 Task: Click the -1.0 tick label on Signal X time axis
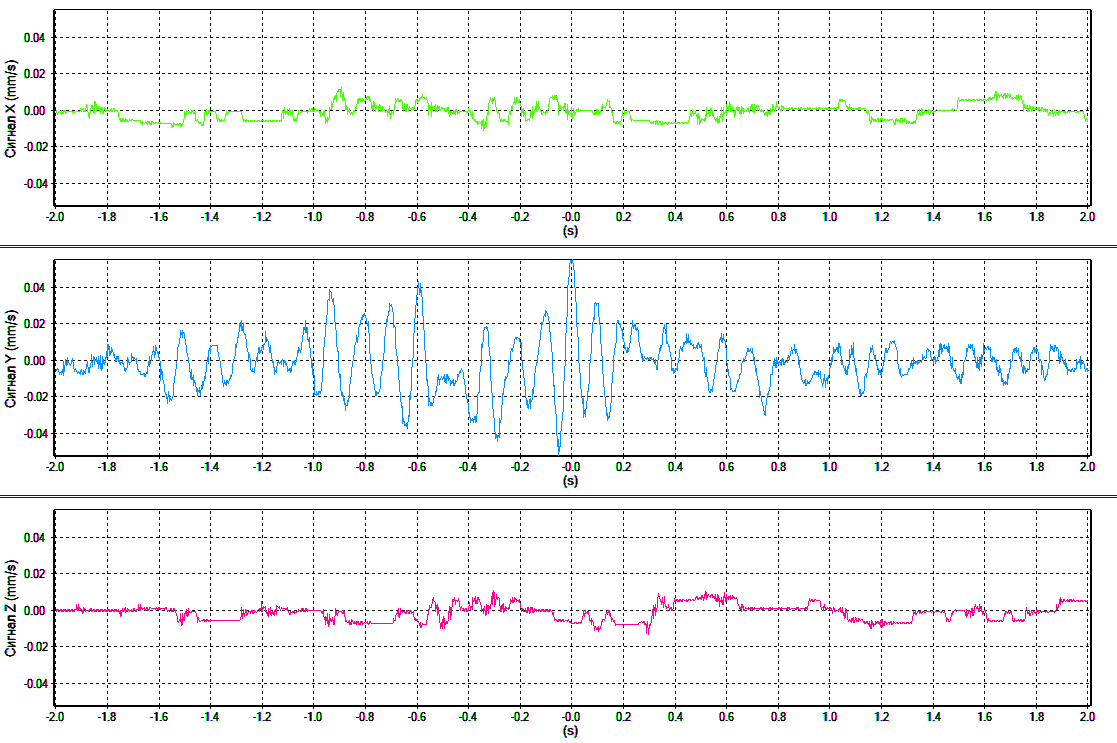click(313, 217)
